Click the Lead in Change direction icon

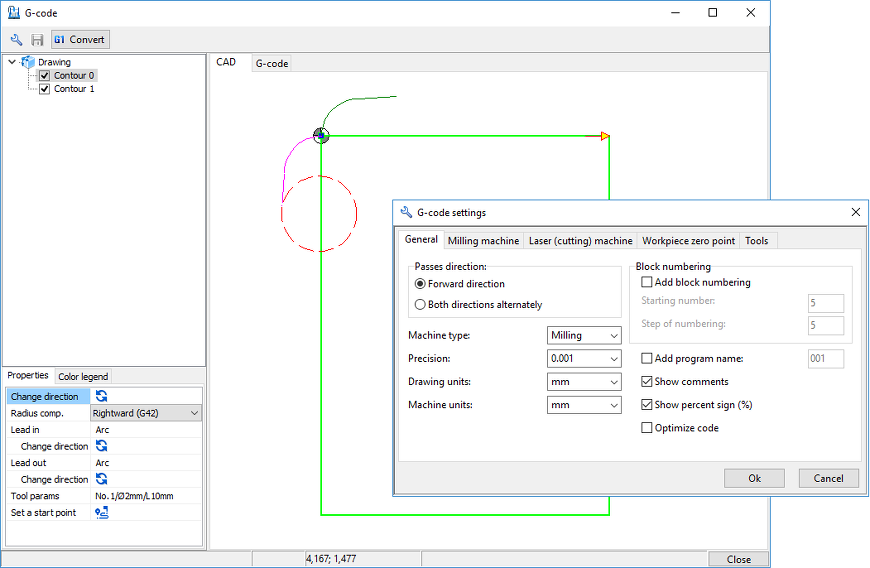coord(102,446)
